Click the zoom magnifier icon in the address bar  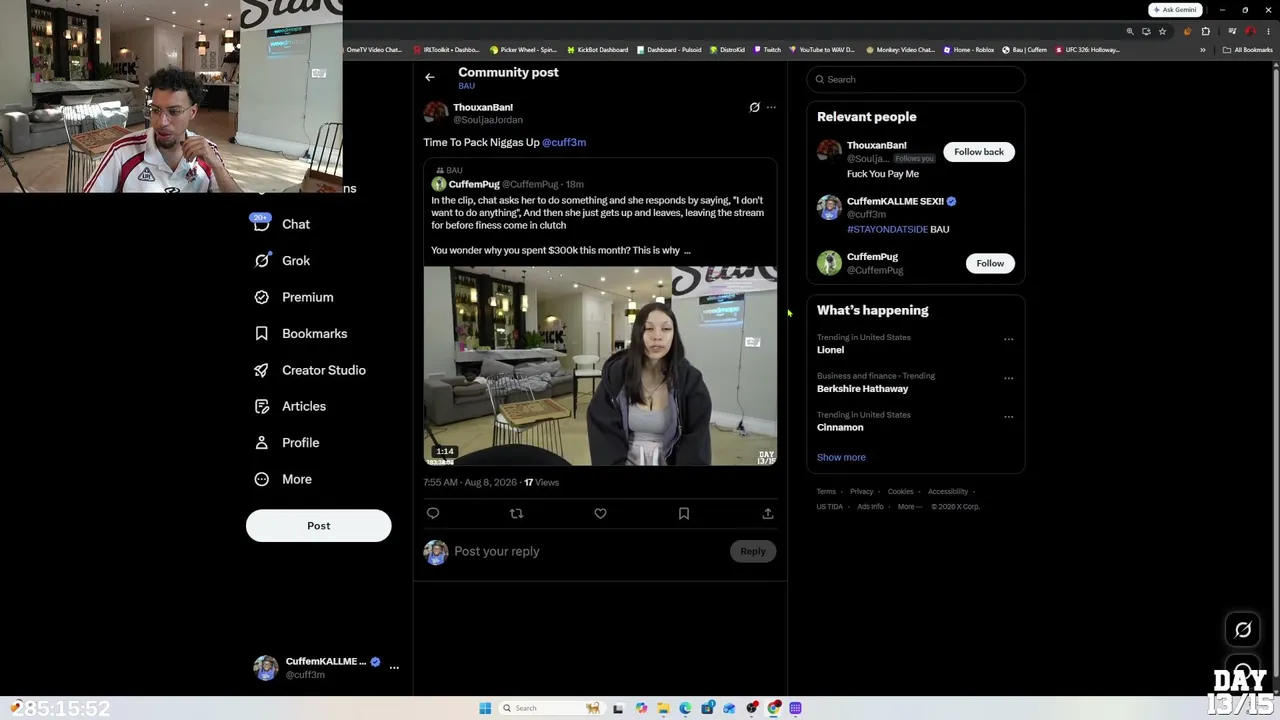coord(1130,31)
